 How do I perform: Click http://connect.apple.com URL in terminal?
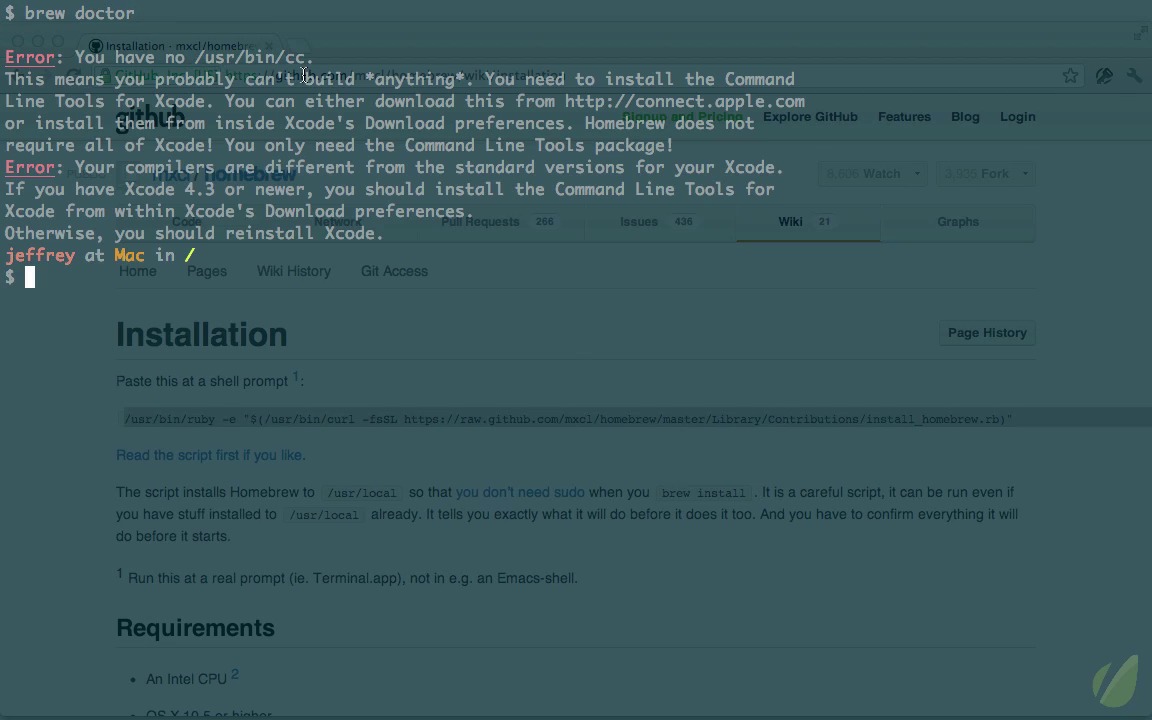(685, 101)
